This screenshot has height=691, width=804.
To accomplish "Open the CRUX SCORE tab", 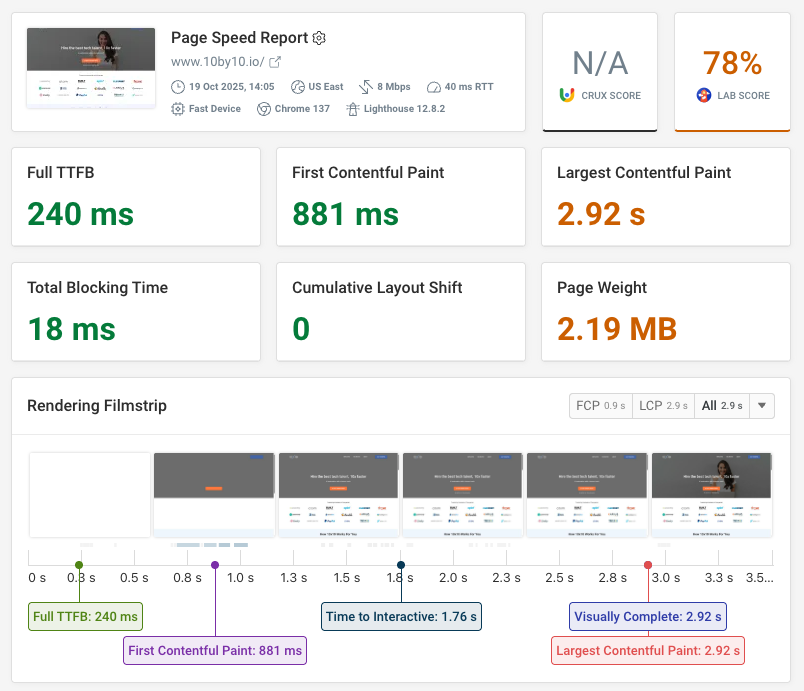I will tap(599, 72).
